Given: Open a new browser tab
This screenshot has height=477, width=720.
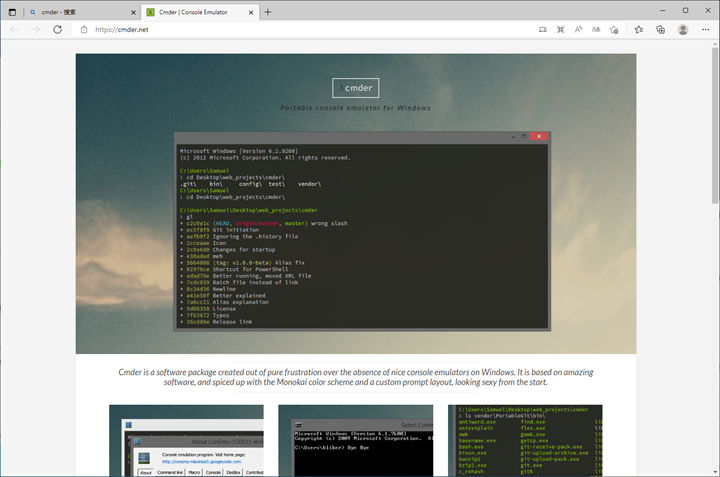Looking at the screenshot, I should click(x=268, y=12).
